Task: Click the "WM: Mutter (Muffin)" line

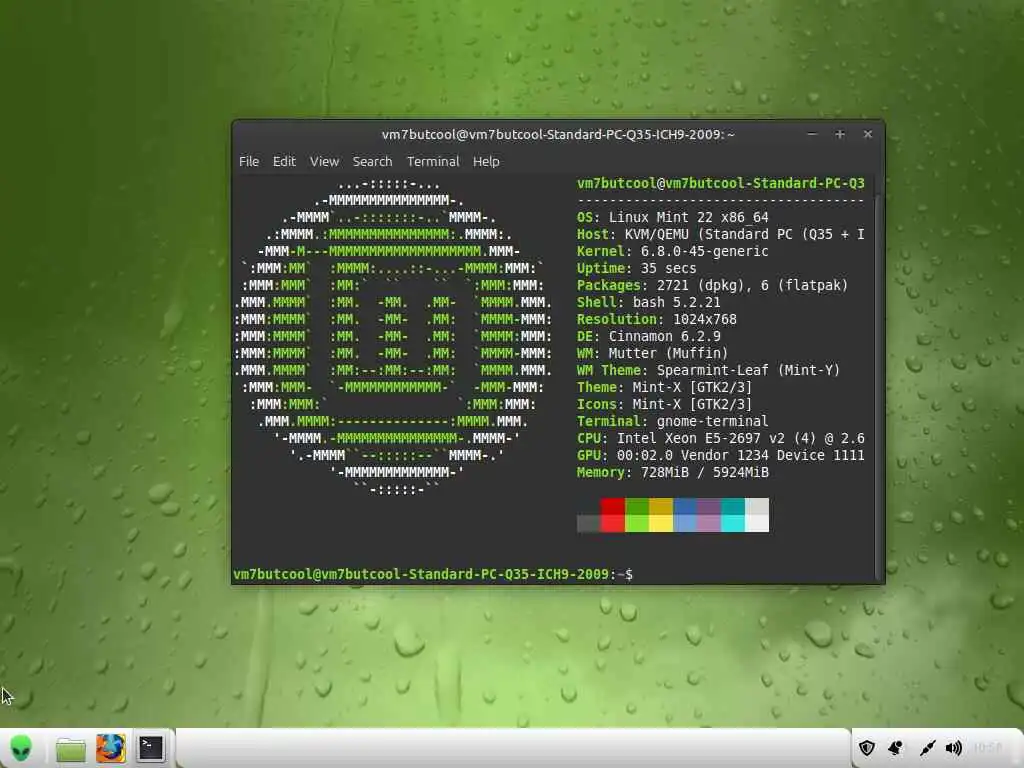Action: (652, 353)
